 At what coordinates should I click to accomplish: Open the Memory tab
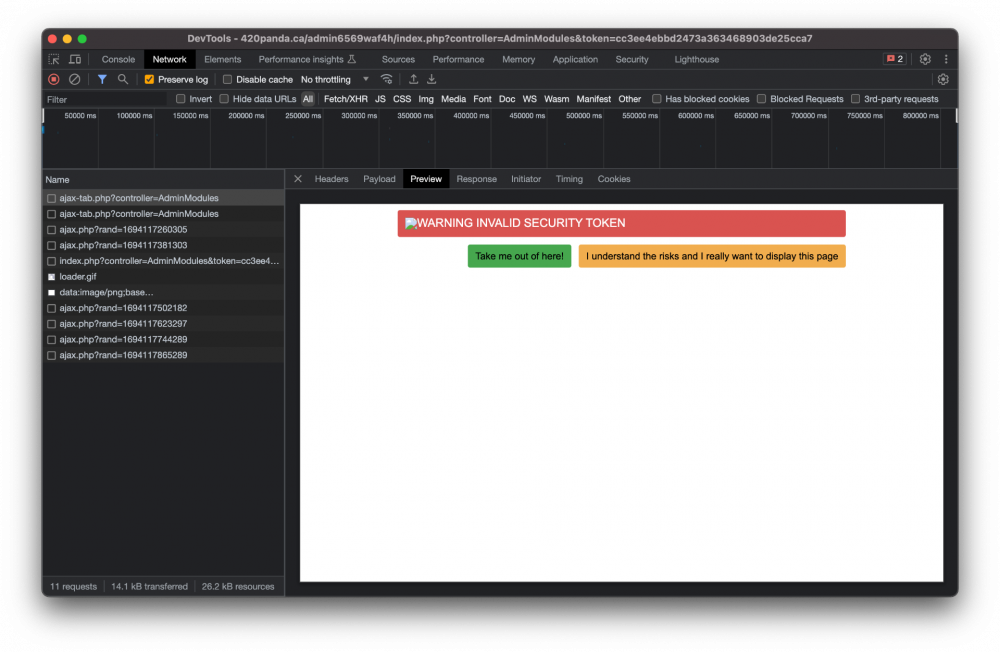[x=518, y=59]
